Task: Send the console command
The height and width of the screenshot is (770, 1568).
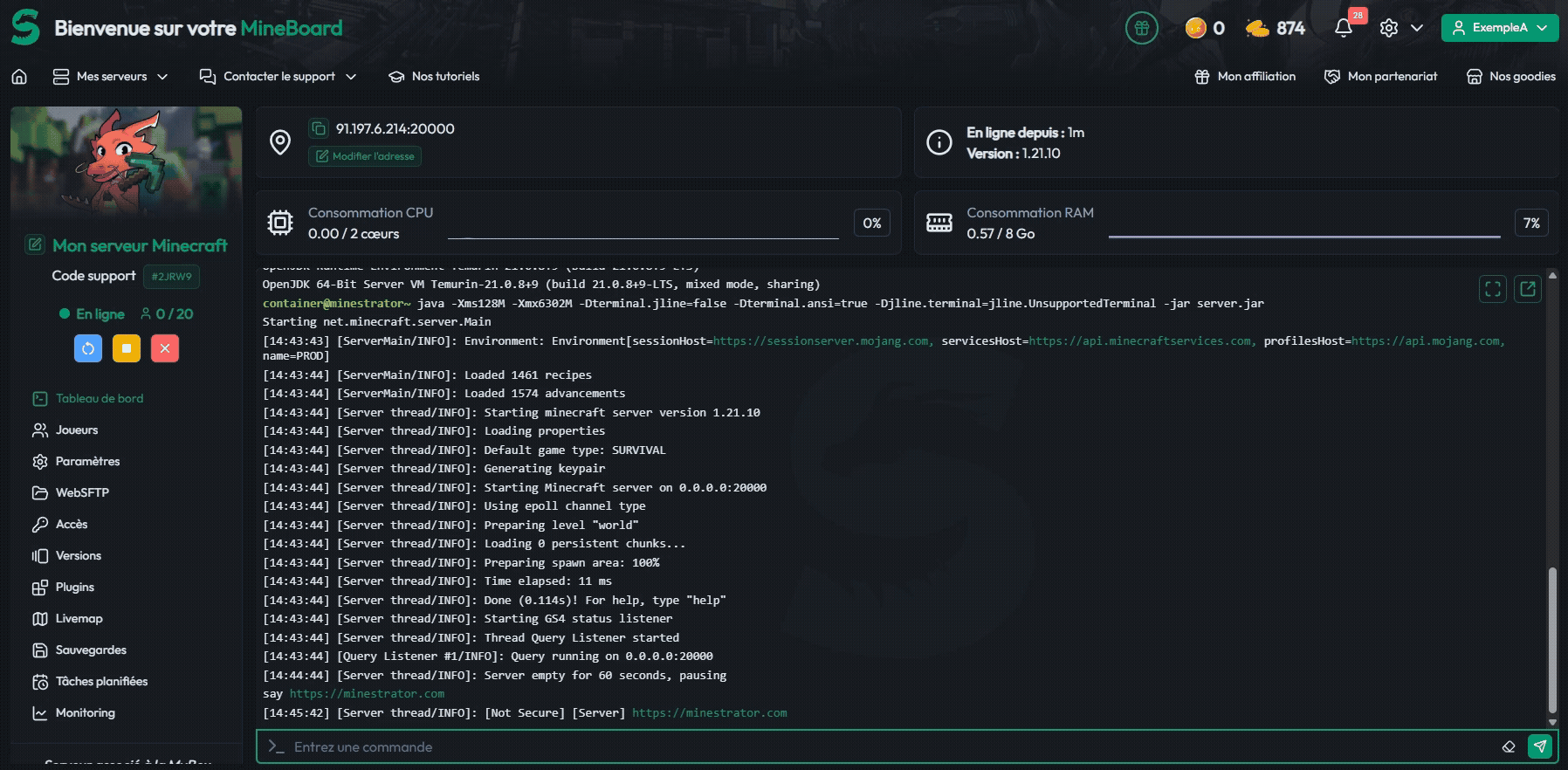Action: coord(1540,746)
